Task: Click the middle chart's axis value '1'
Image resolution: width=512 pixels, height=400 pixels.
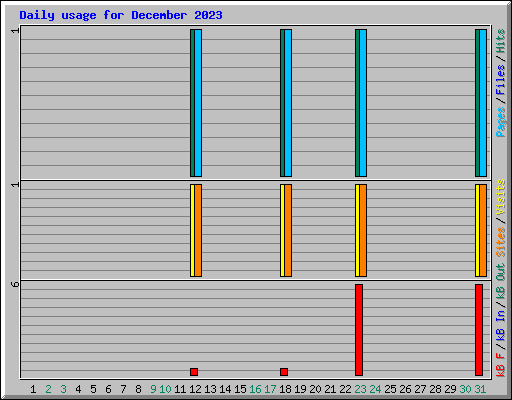Action: point(15,185)
